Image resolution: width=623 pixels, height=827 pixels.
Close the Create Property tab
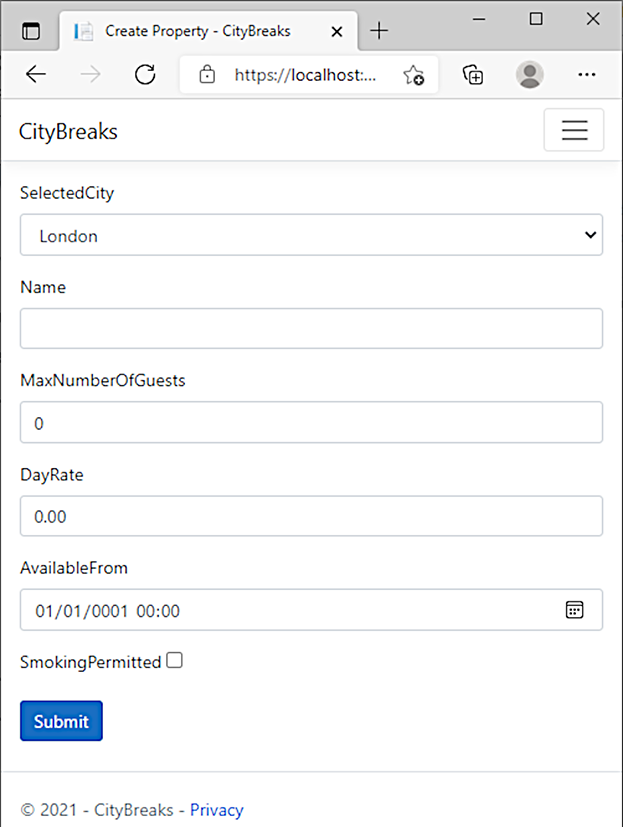coord(337,32)
